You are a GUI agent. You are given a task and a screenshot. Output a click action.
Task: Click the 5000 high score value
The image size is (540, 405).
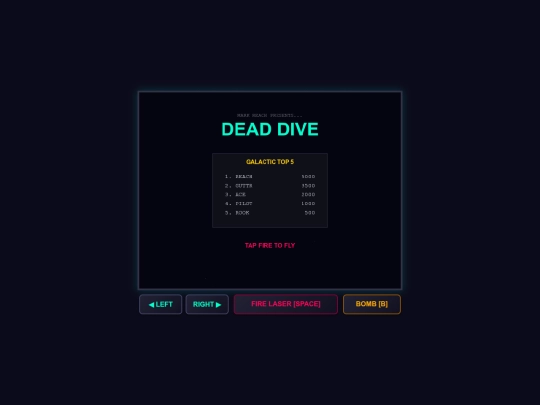point(308,177)
